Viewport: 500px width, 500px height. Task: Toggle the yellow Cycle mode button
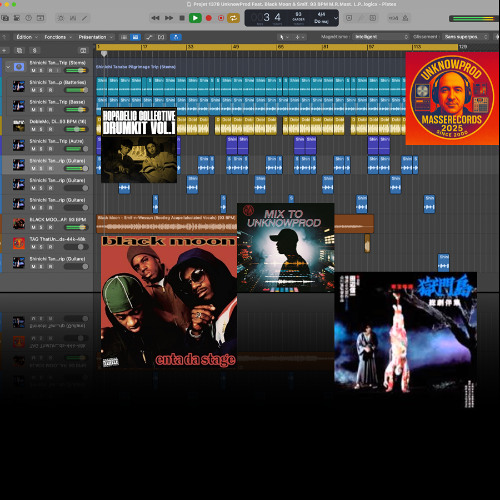point(233,18)
